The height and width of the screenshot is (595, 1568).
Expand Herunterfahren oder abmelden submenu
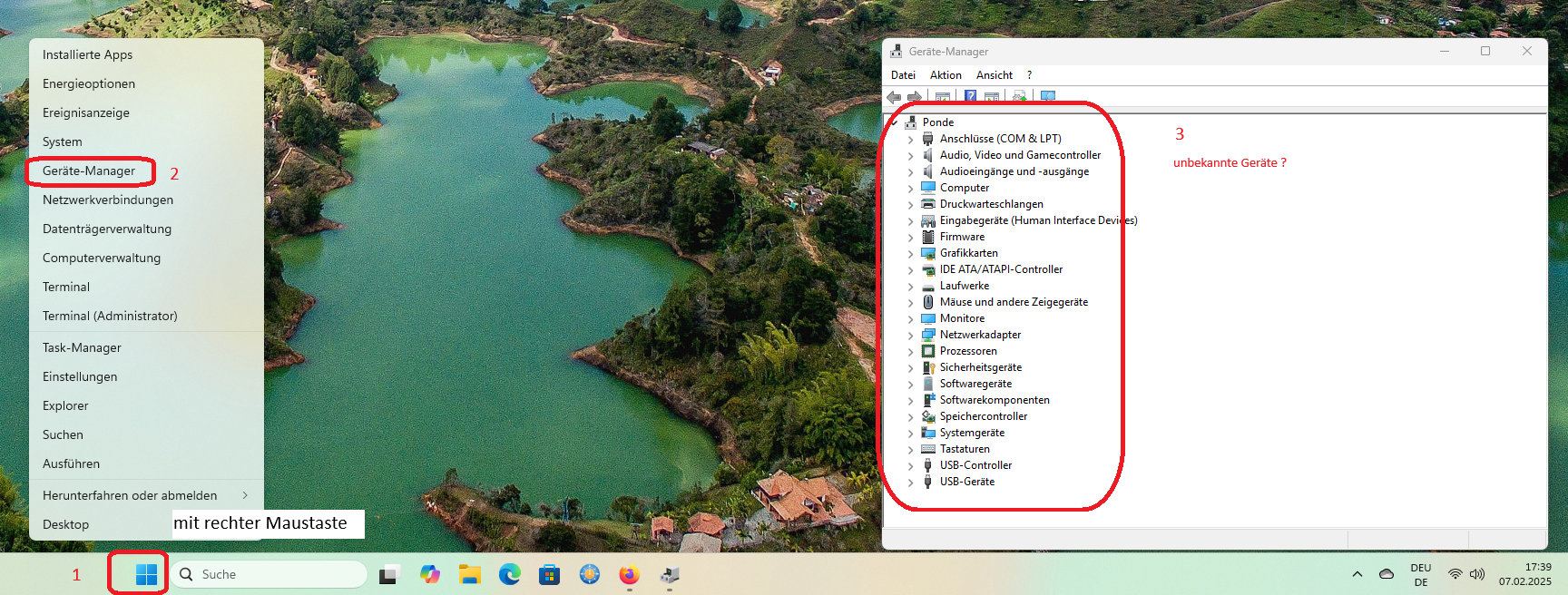click(146, 495)
